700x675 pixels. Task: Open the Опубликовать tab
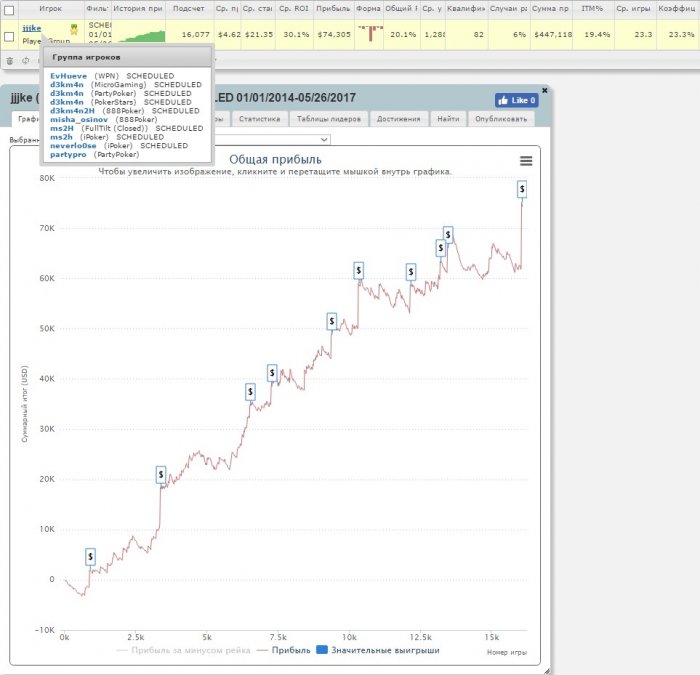(x=501, y=119)
